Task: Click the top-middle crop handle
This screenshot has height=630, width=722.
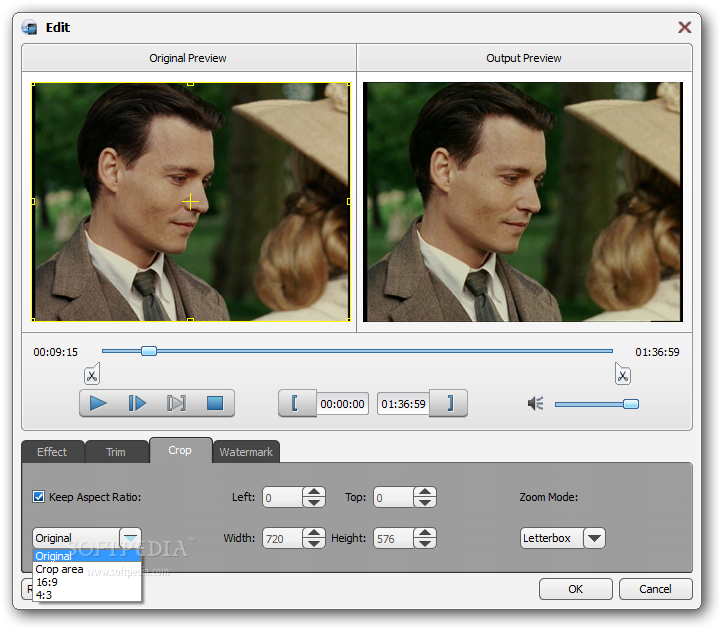Action: pyautogui.click(x=190, y=84)
